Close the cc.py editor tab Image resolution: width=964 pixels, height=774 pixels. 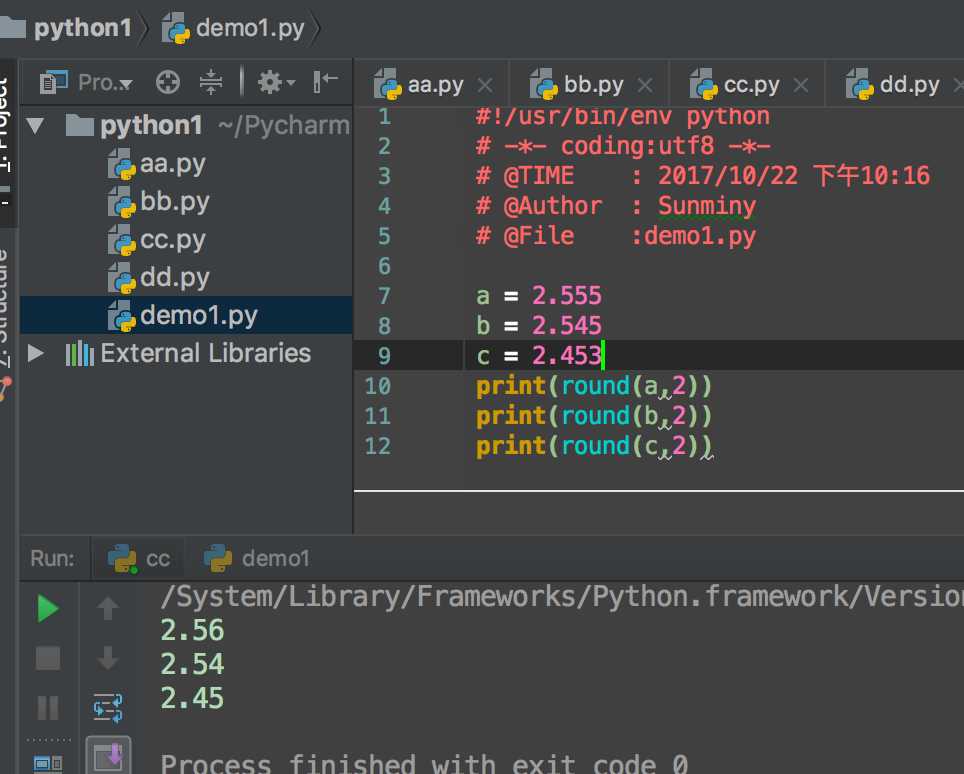800,85
